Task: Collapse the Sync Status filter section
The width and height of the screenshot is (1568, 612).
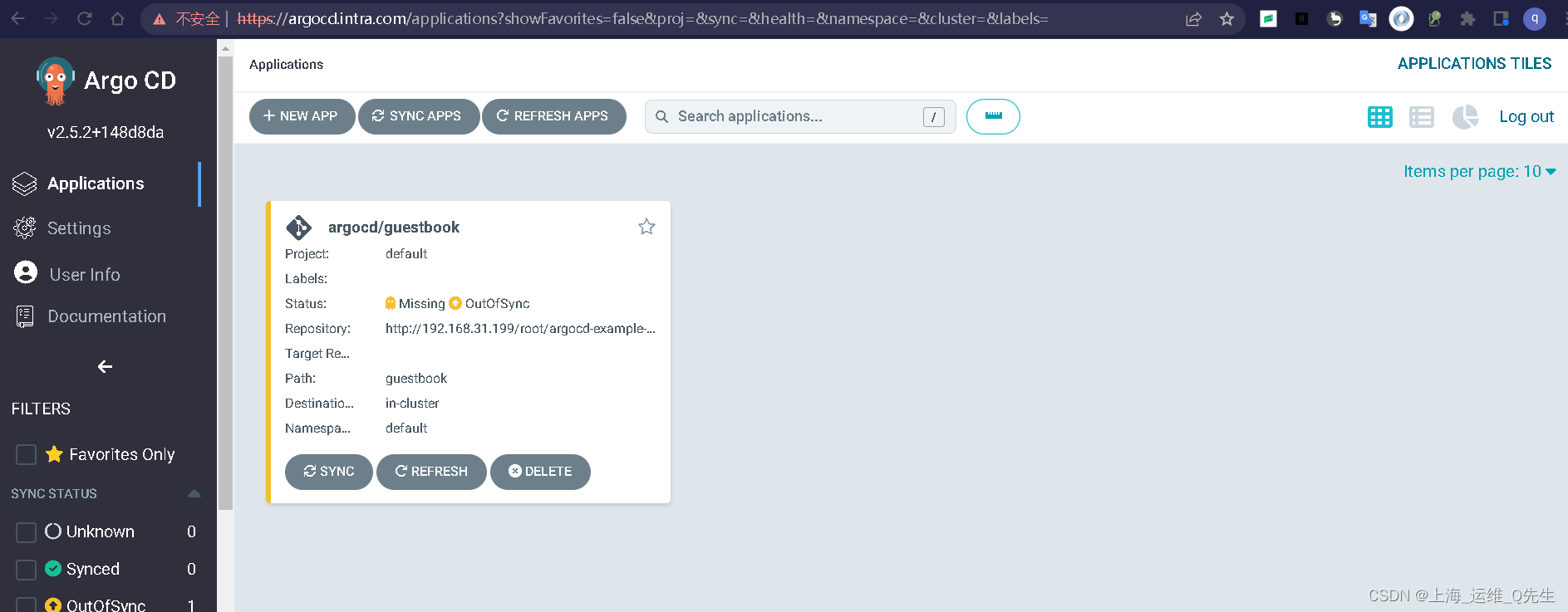Action: pyautogui.click(x=194, y=493)
